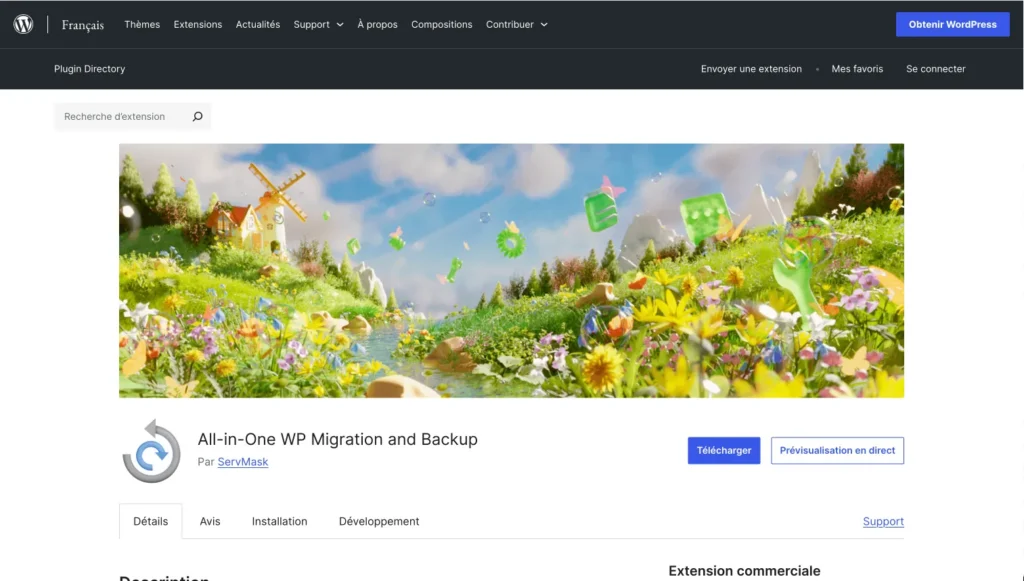Switch to the Installation tab
The height and width of the screenshot is (581, 1024).
pyautogui.click(x=280, y=521)
